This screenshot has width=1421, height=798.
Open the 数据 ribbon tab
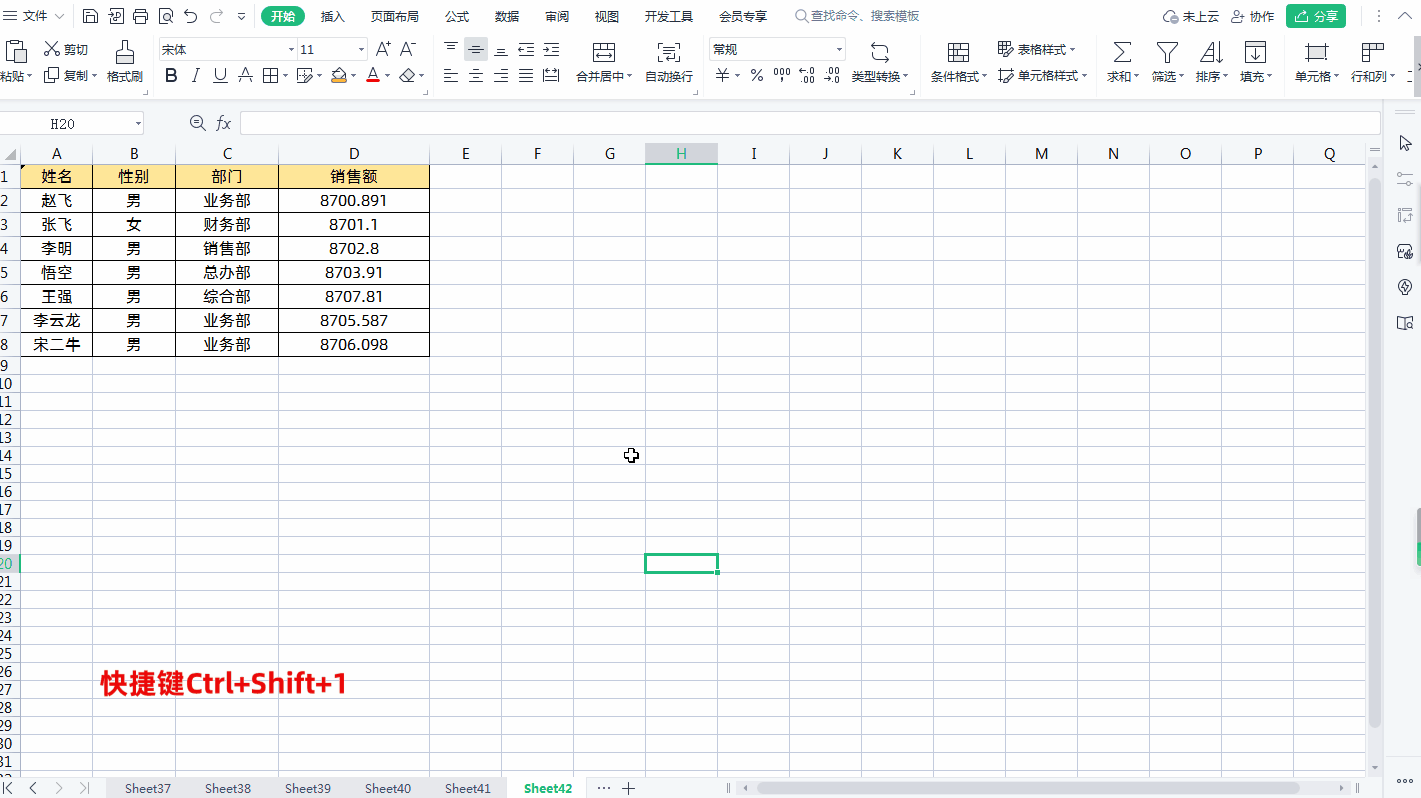click(x=507, y=16)
